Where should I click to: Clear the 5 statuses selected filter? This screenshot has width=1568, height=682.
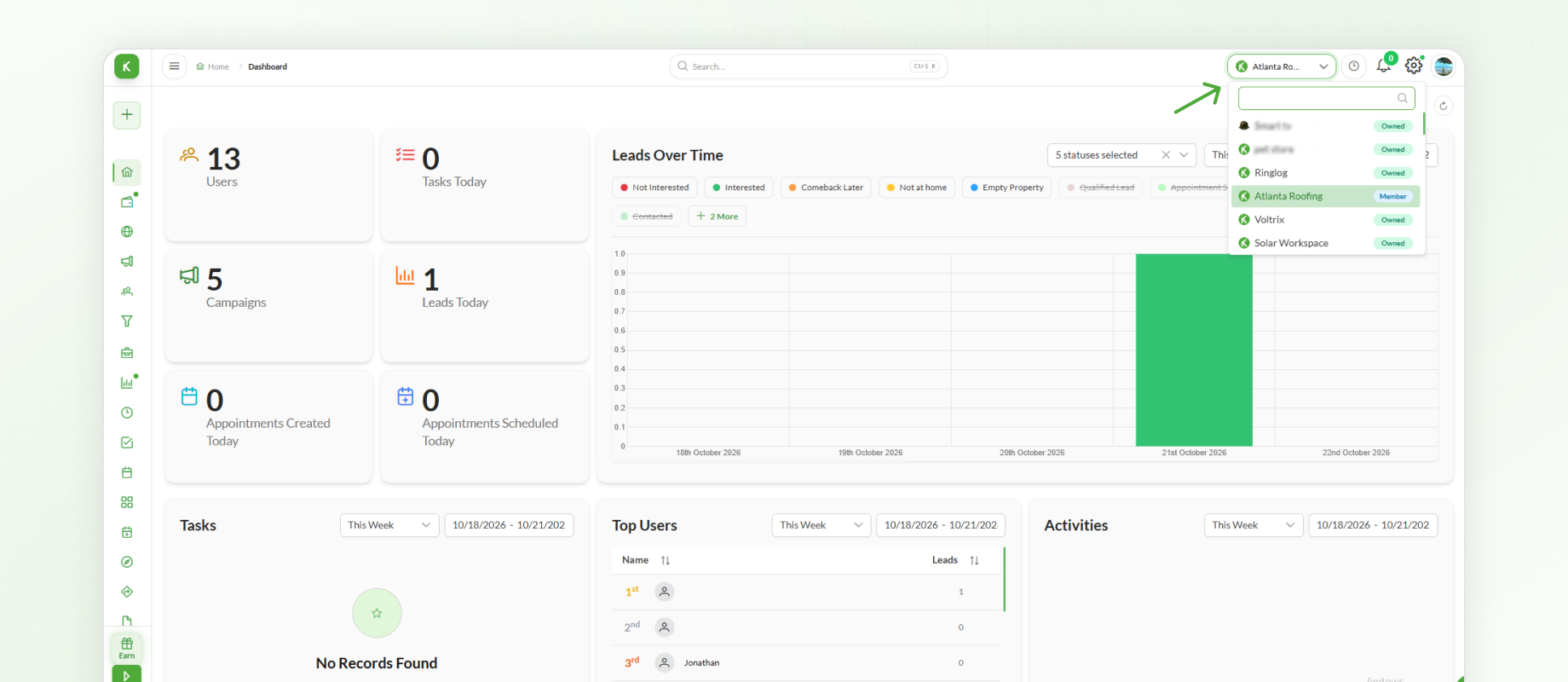coord(1166,155)
